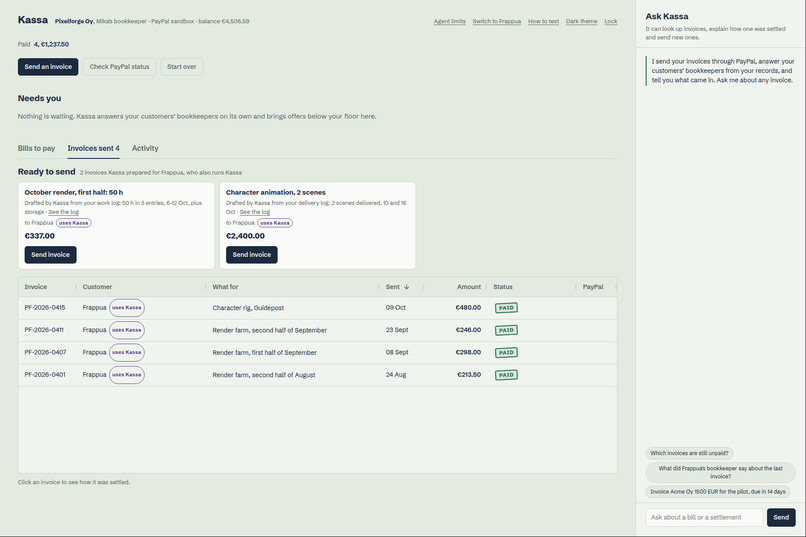Ask what Frappua's bookkeeper said suggestion

[721, 472]
